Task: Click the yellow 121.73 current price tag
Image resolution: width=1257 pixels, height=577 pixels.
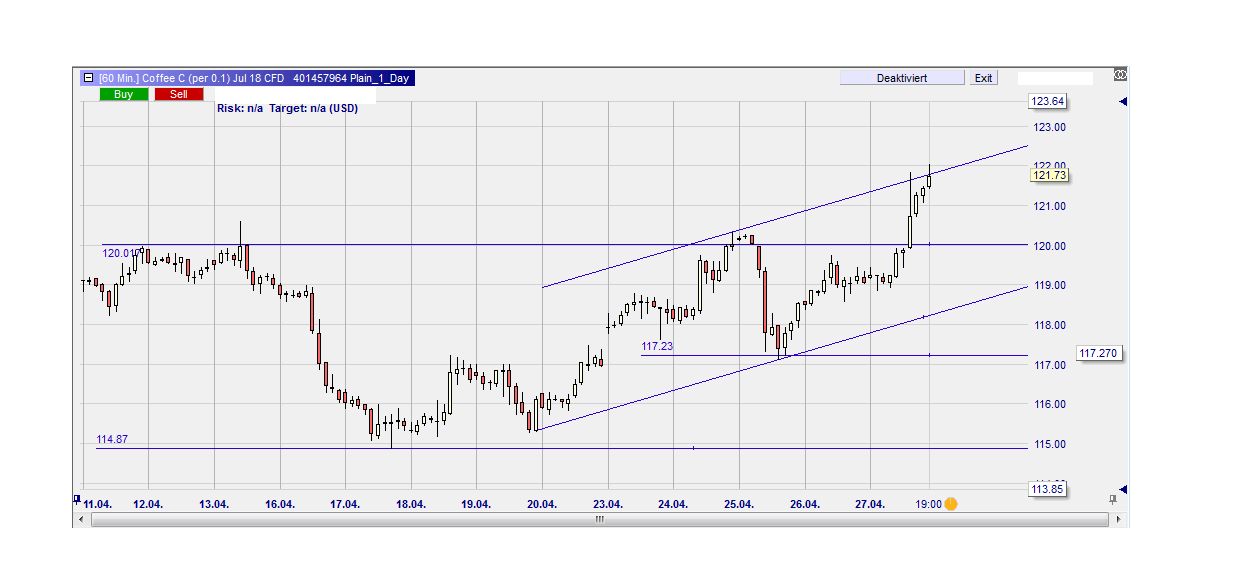Action: (x=1049, y=175)
